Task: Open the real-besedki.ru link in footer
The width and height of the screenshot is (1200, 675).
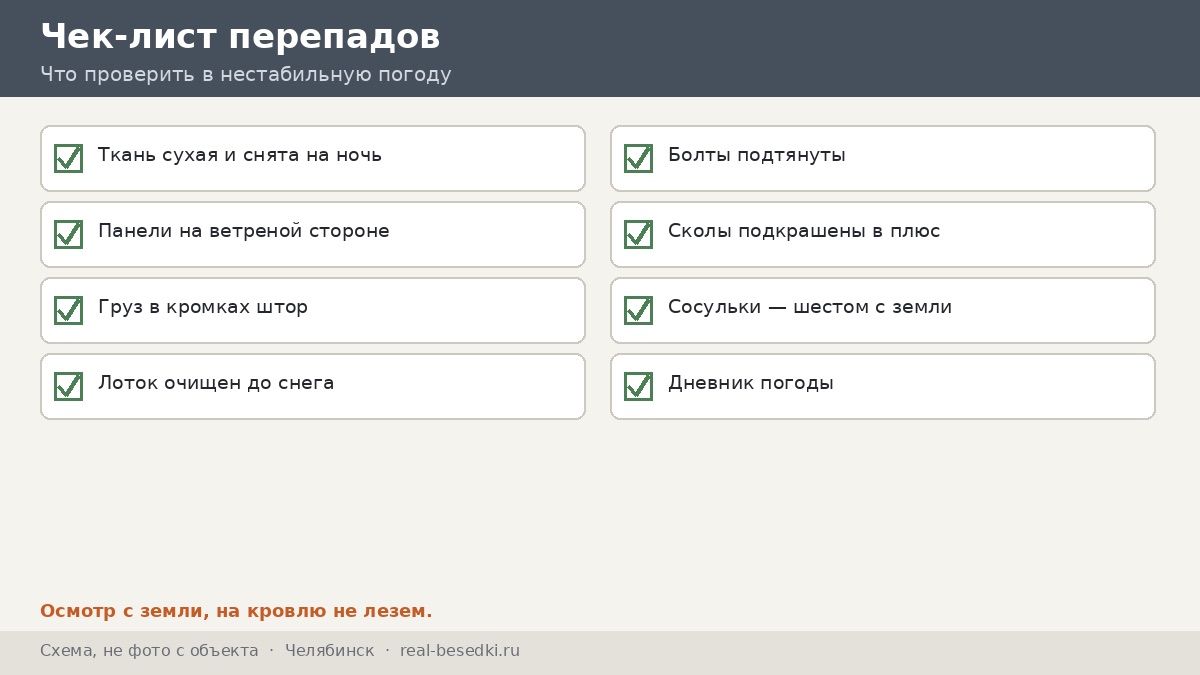Action: click(x=460, y=651)
